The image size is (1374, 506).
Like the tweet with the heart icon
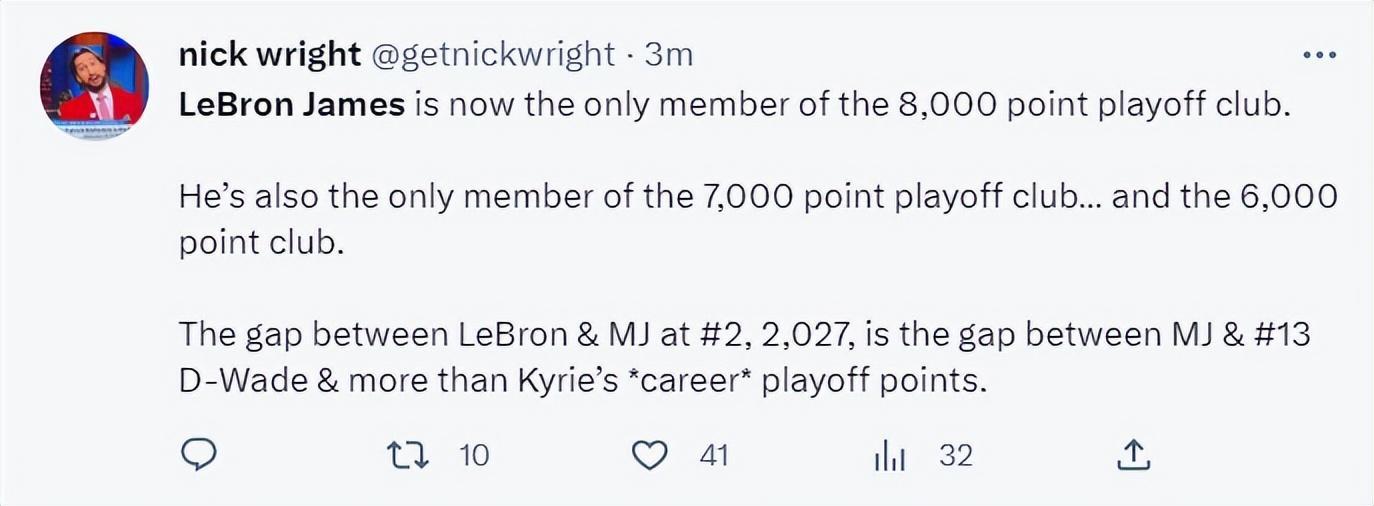[x=650, y=456]
